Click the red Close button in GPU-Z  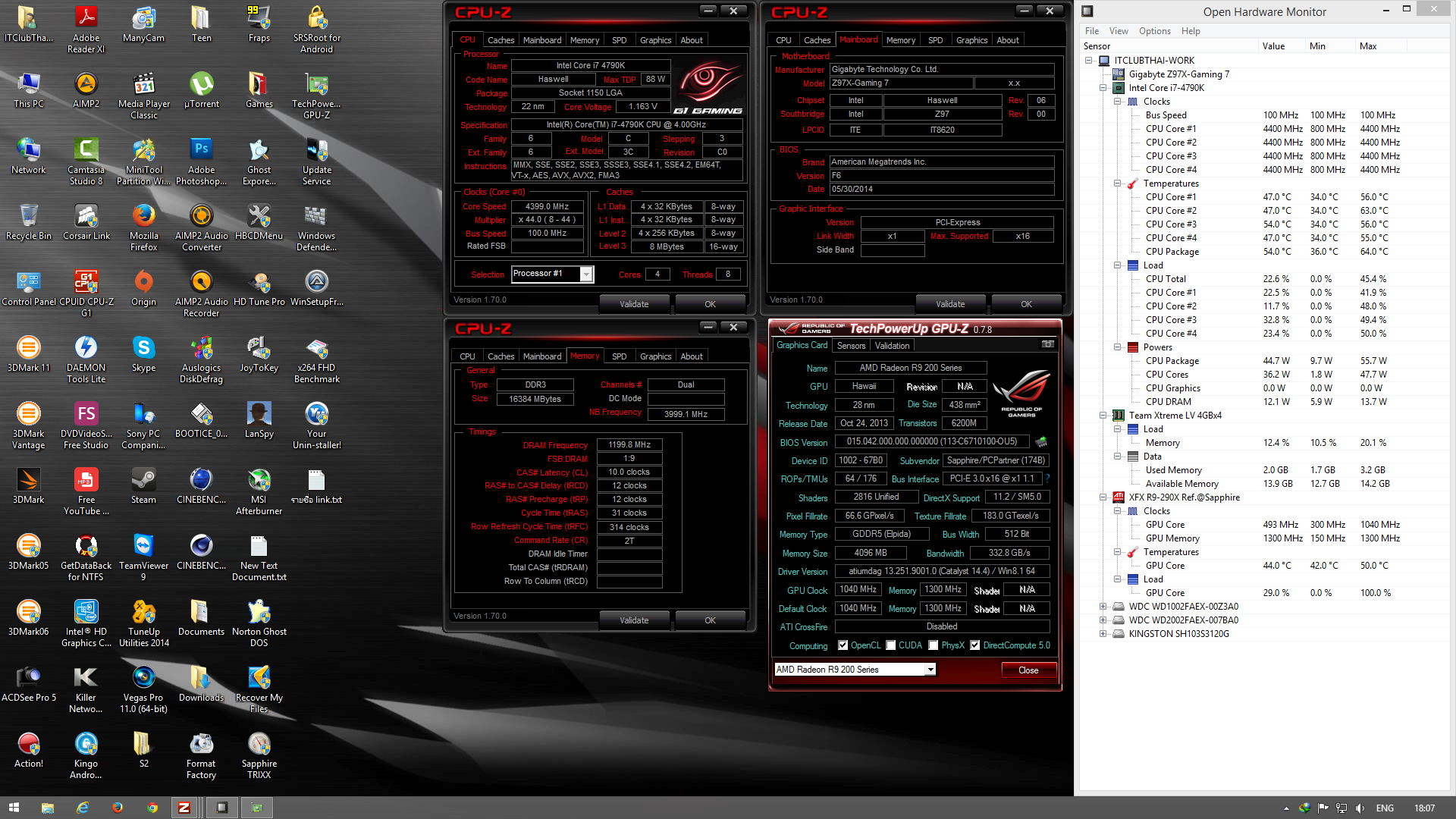coord(1028,670)
